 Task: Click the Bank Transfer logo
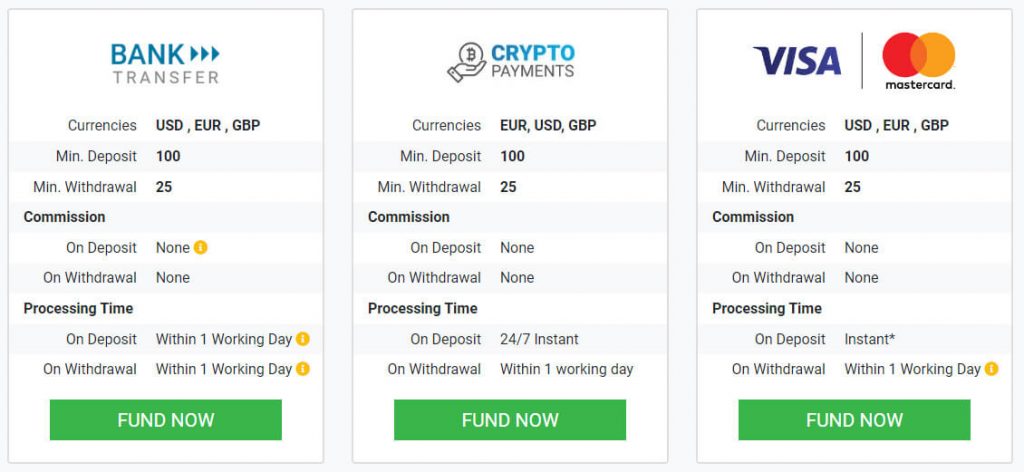click(x=165, y=62)
